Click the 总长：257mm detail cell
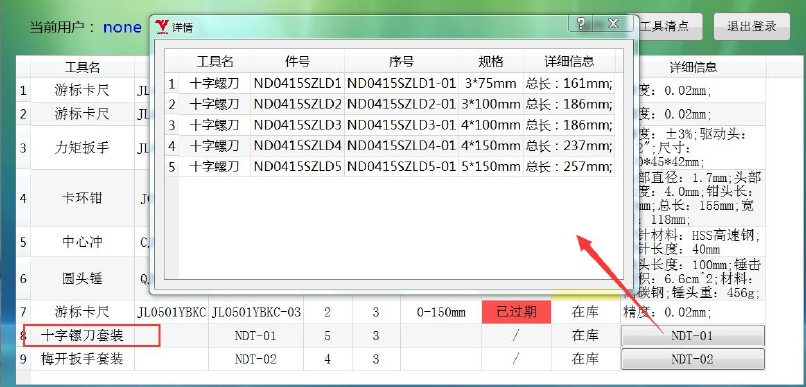Viewport: 806px width, 387px height. [x=570, y=167]
